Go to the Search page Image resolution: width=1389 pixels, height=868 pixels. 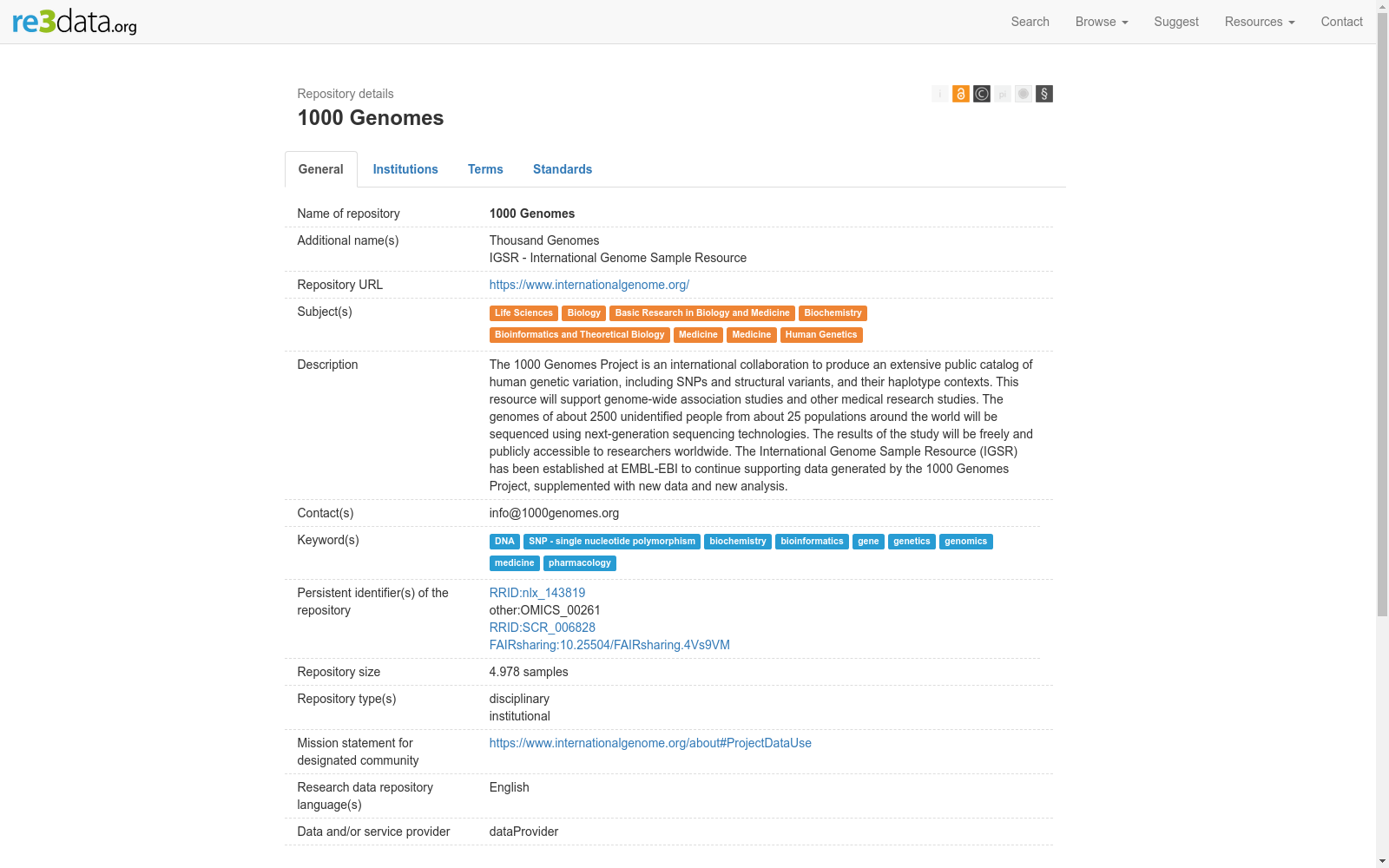click(1030, 22)
